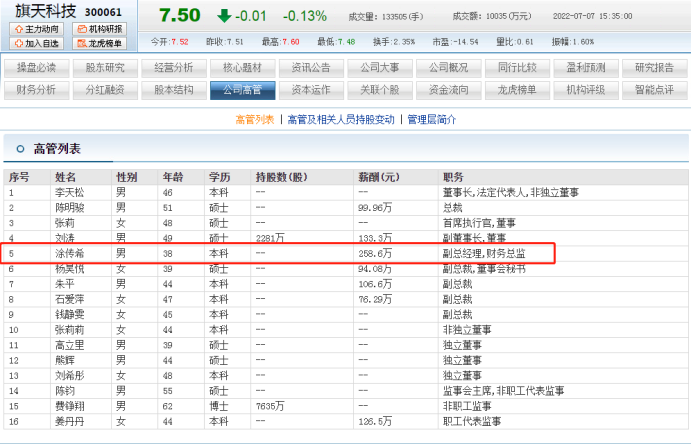Select name 钱静雯 in the table
The image size is (691, 444).
[x=70, y=315]
